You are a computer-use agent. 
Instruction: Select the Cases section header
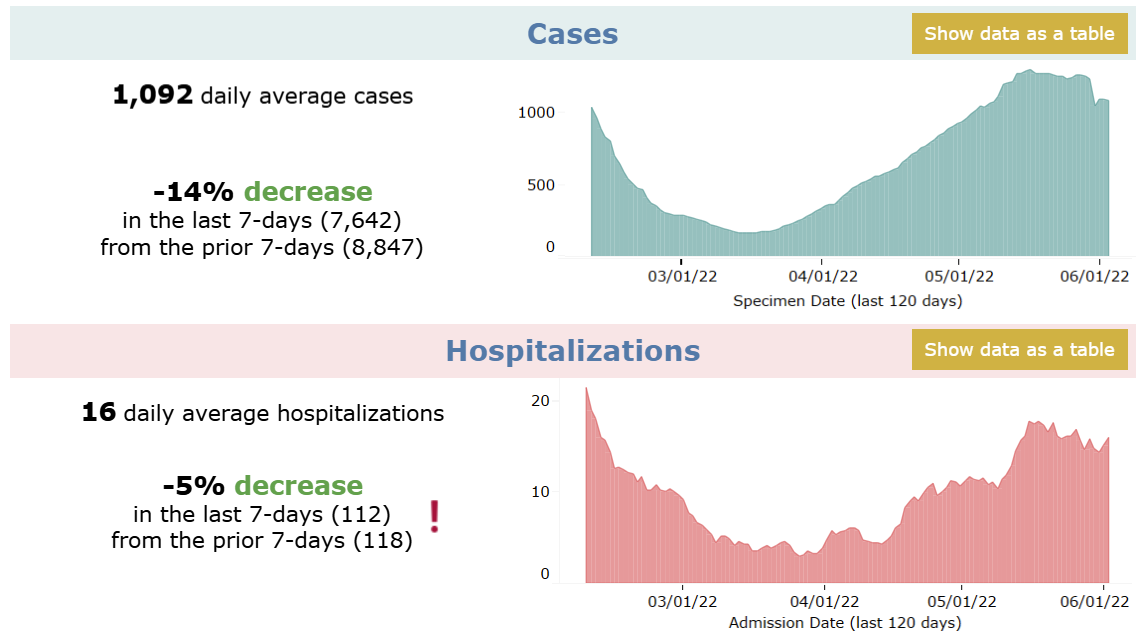pos(572,33)
